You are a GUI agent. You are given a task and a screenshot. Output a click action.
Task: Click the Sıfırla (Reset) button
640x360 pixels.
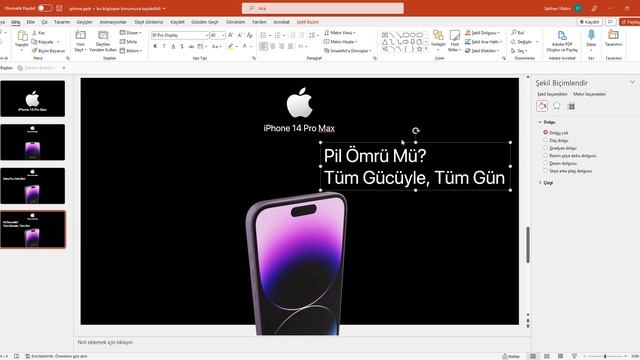click(129, 42)
